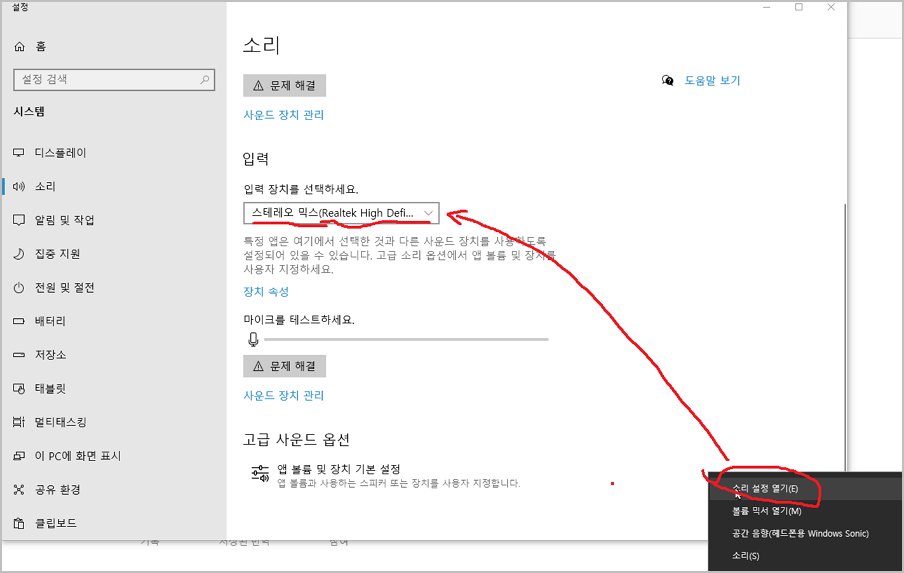Click the search magnifier icon in settings search
This screenshot has width=904, height=573.
point(204,80)
